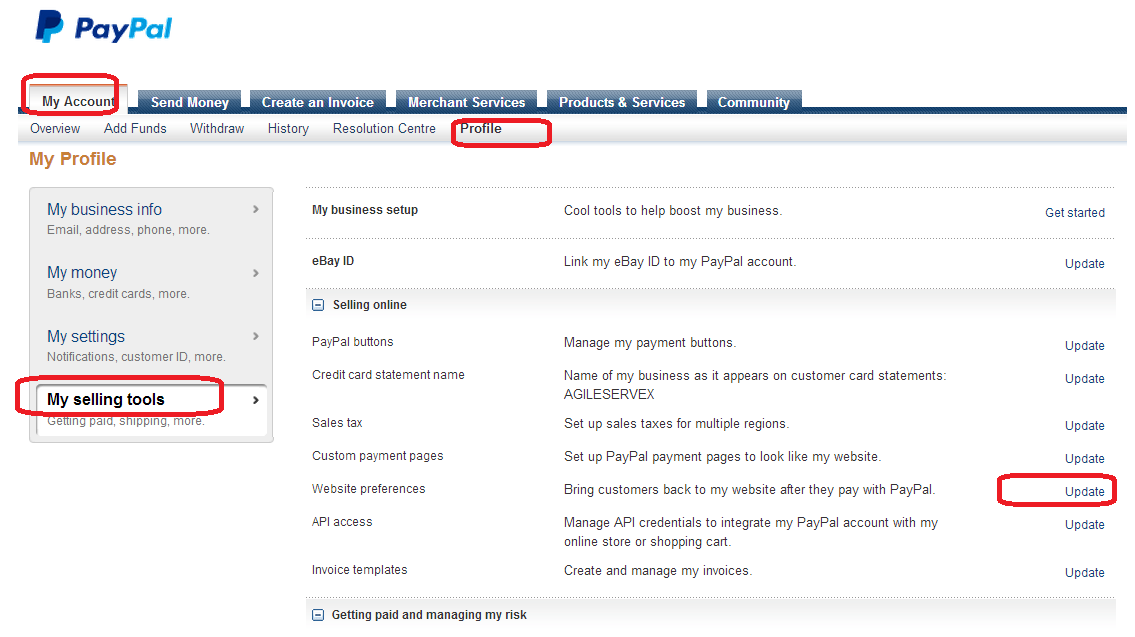
Task: Click the 'Invoice templates' row label
Action: 360,570
